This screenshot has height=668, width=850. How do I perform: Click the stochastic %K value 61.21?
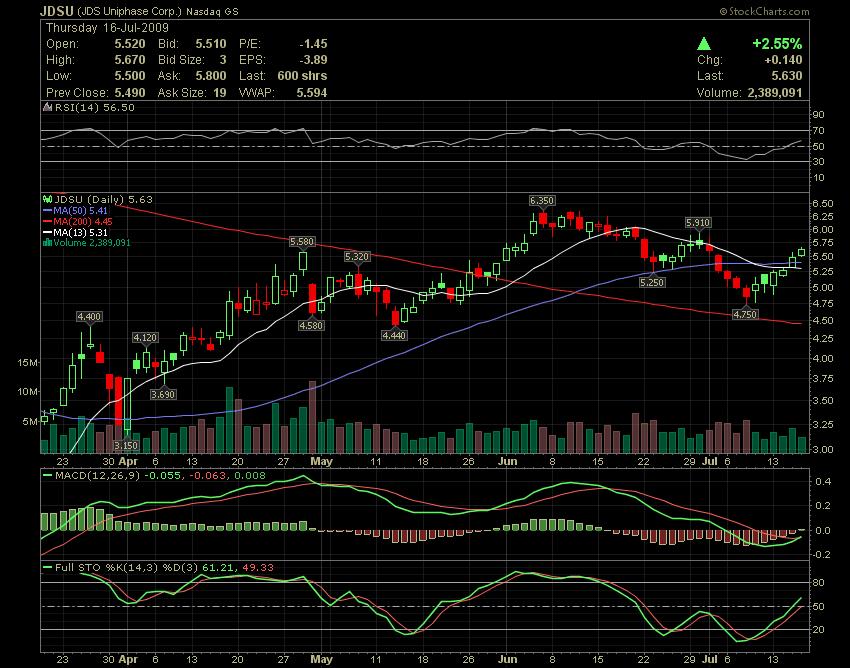(217, 568)
